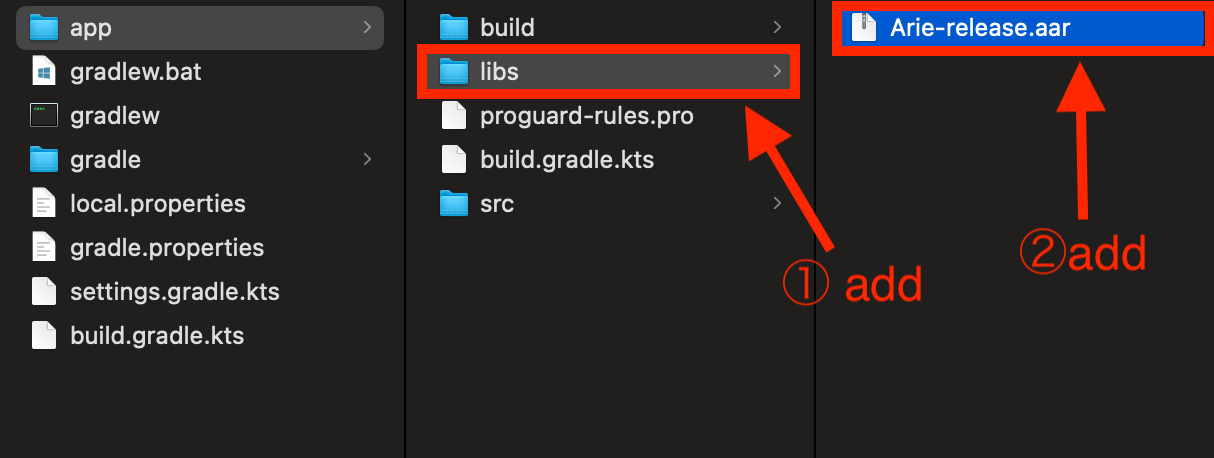Click the Arie-release.aar archive icon

click(x=864, y=28)
